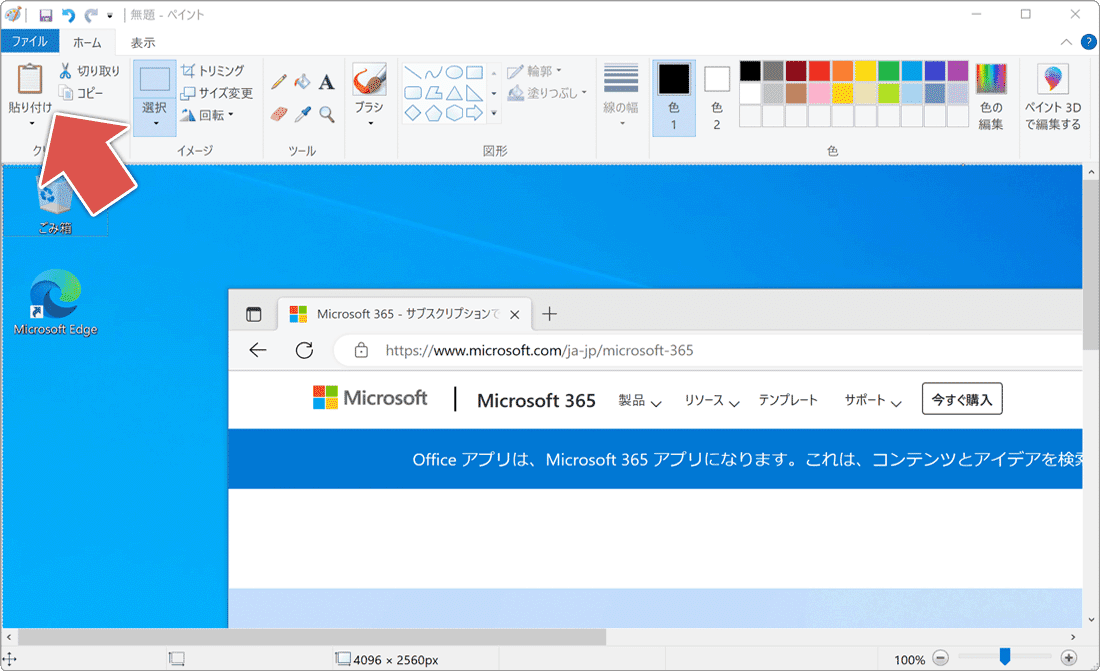This screenshot has height=671, width=1100.
Task: Open the 色の編集 color editor
Action: pyautogui.click(x=991, y=95)
